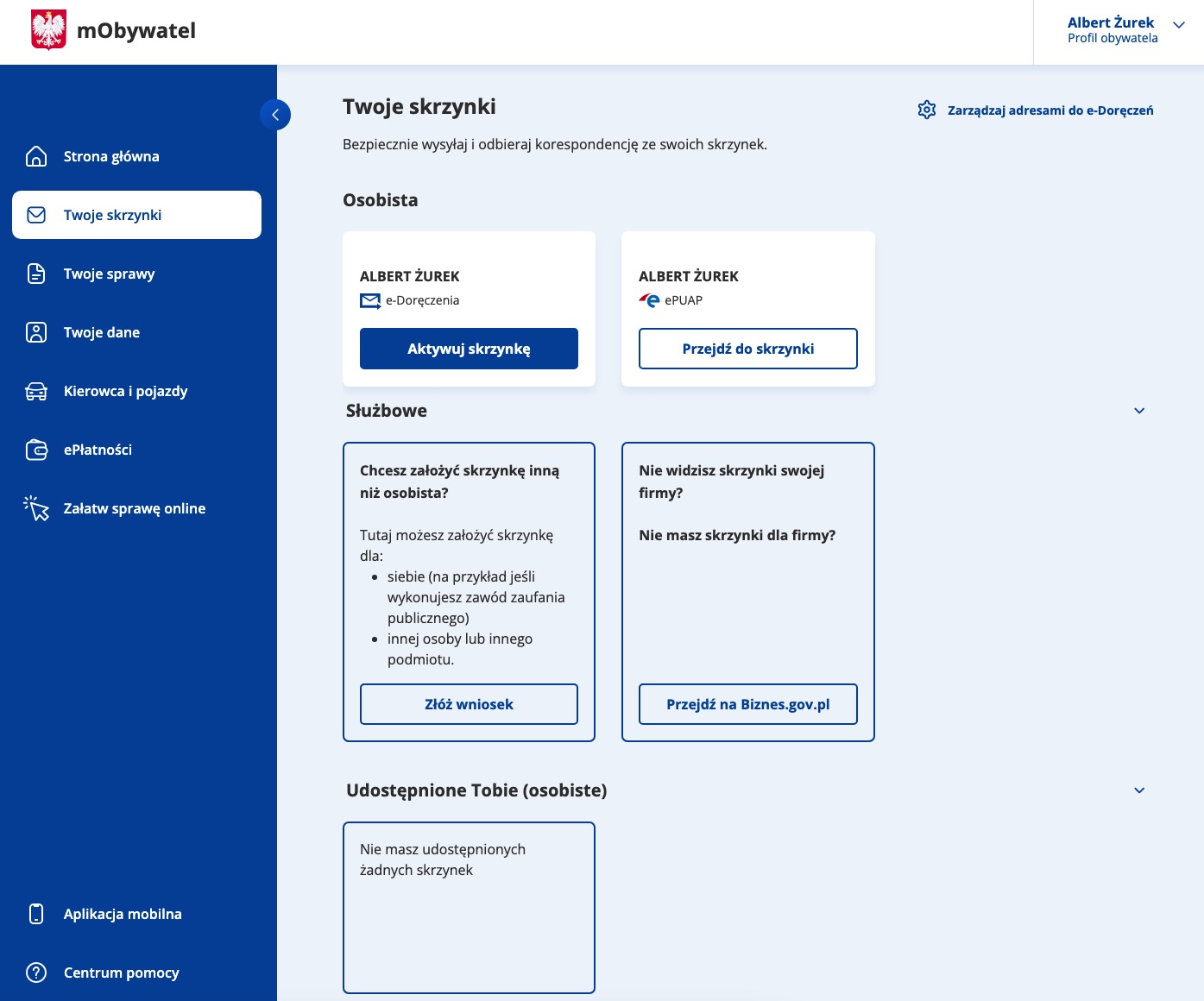Click the question mark icon beside Centrum pomocy

[x=36, y=973]
